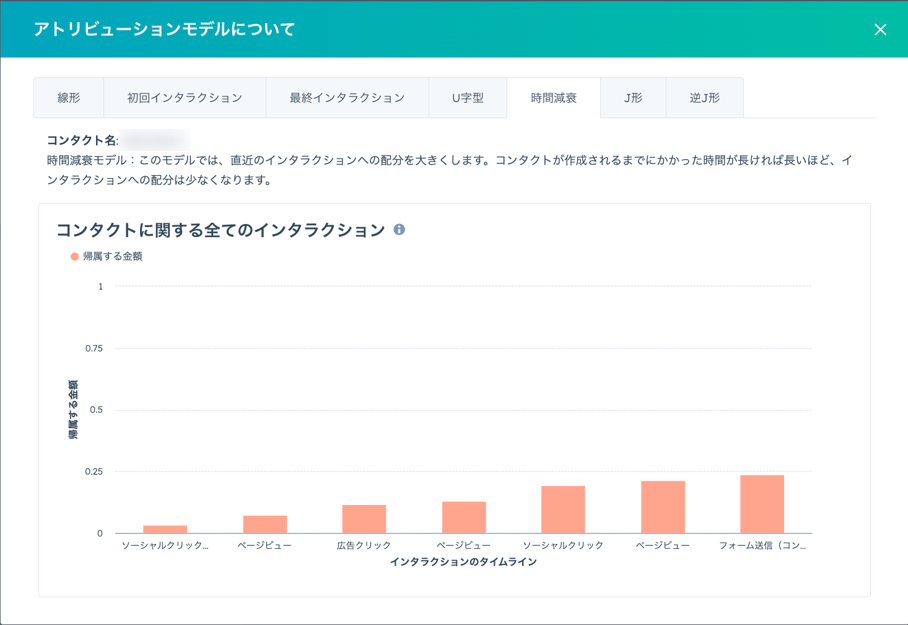Click the 広告クリック x-axis label
Image resolution: width=908 pixels, height=625 pixels.
point(364,546)
